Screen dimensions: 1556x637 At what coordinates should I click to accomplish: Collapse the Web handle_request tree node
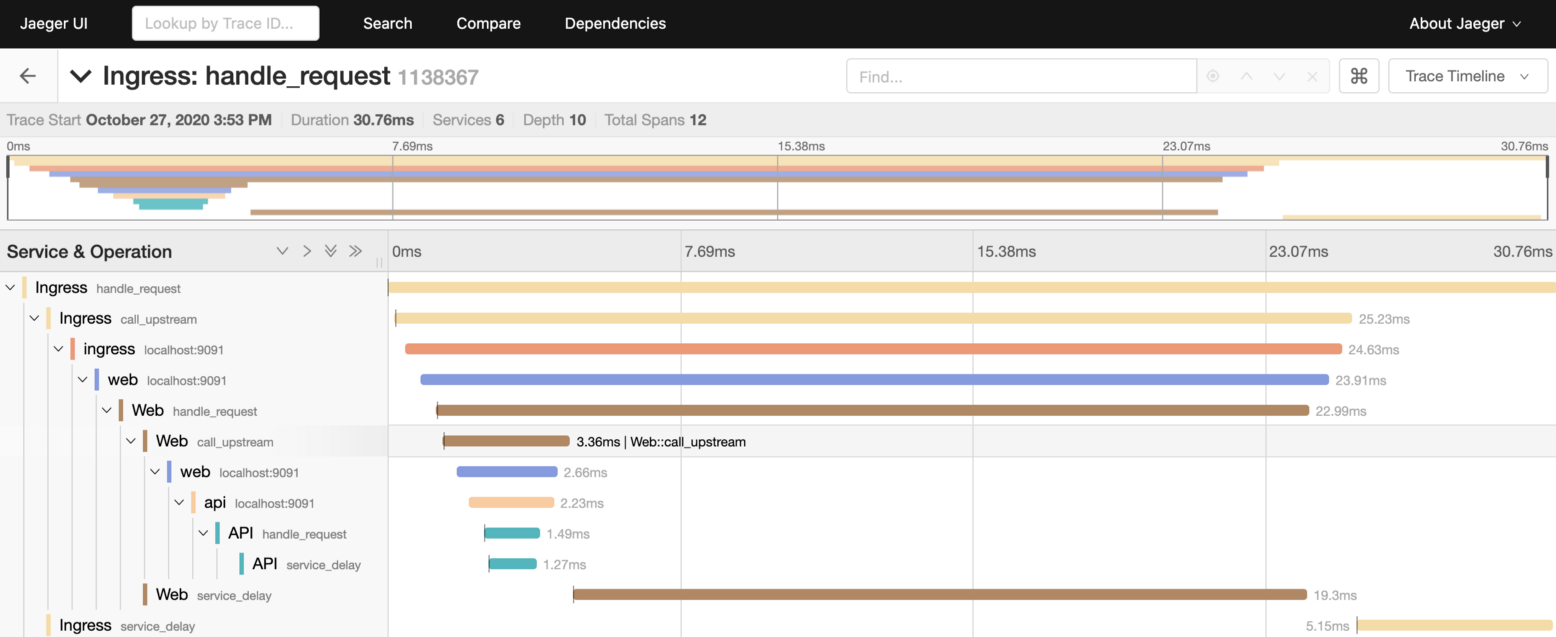(107, 410)
